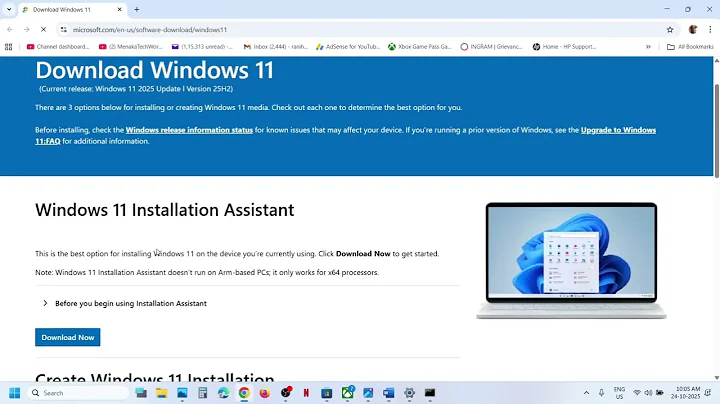The image size is (720, 404).
Task: Click the scrollbar down arrow
Action: (716, 377)
